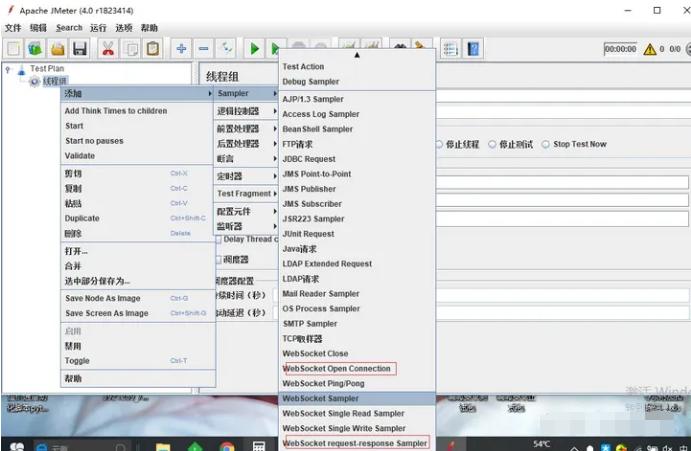Click the Windows Start button

pos(17,446)
